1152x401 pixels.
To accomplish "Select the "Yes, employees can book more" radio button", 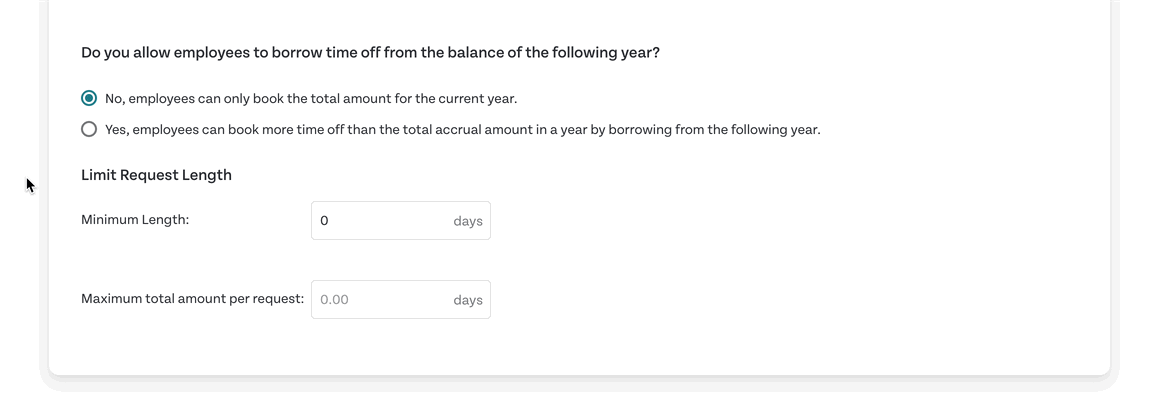I will click(89, 130).
